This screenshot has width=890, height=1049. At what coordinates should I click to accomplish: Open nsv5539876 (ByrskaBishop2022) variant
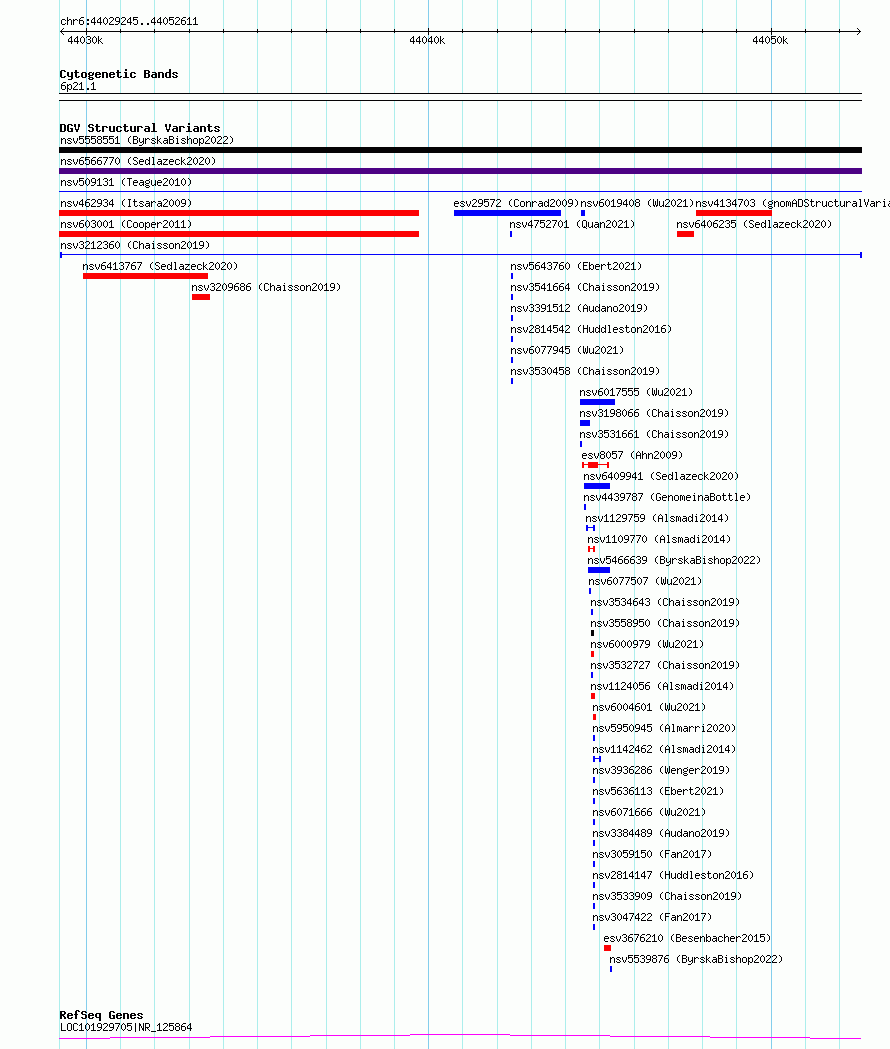(696, 959)
